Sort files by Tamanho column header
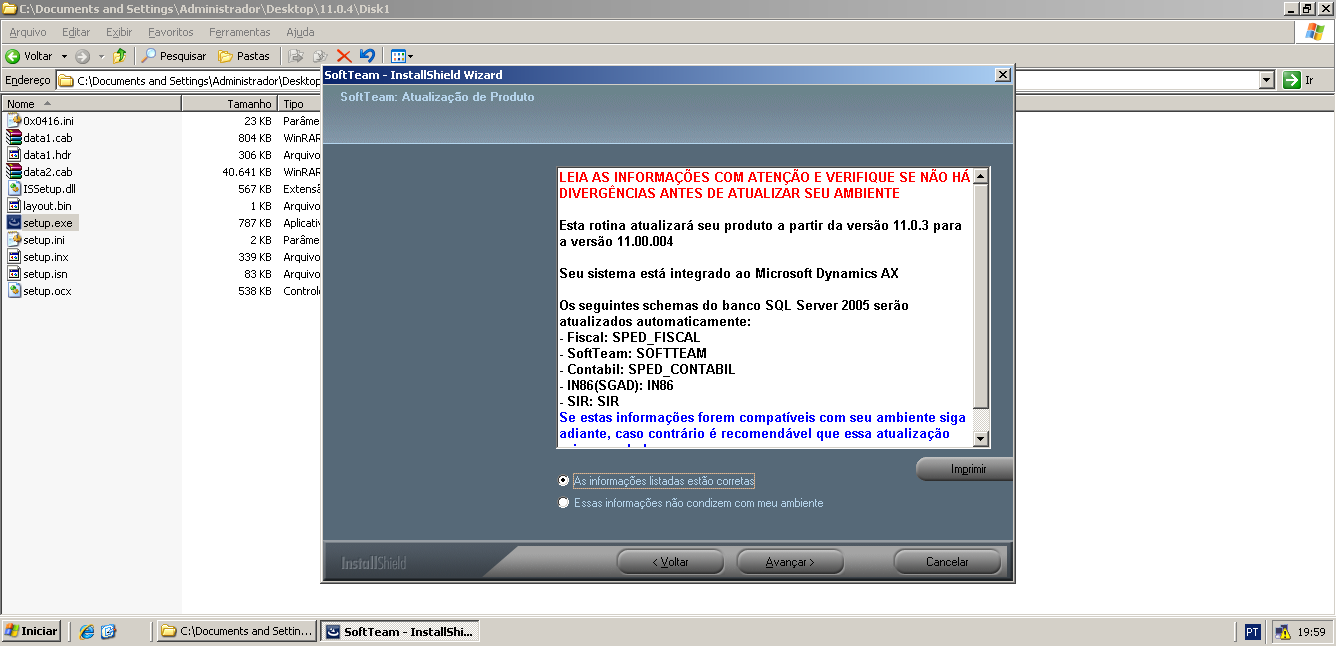Viewport: 1336px width, 646px height. click(229, 104)
